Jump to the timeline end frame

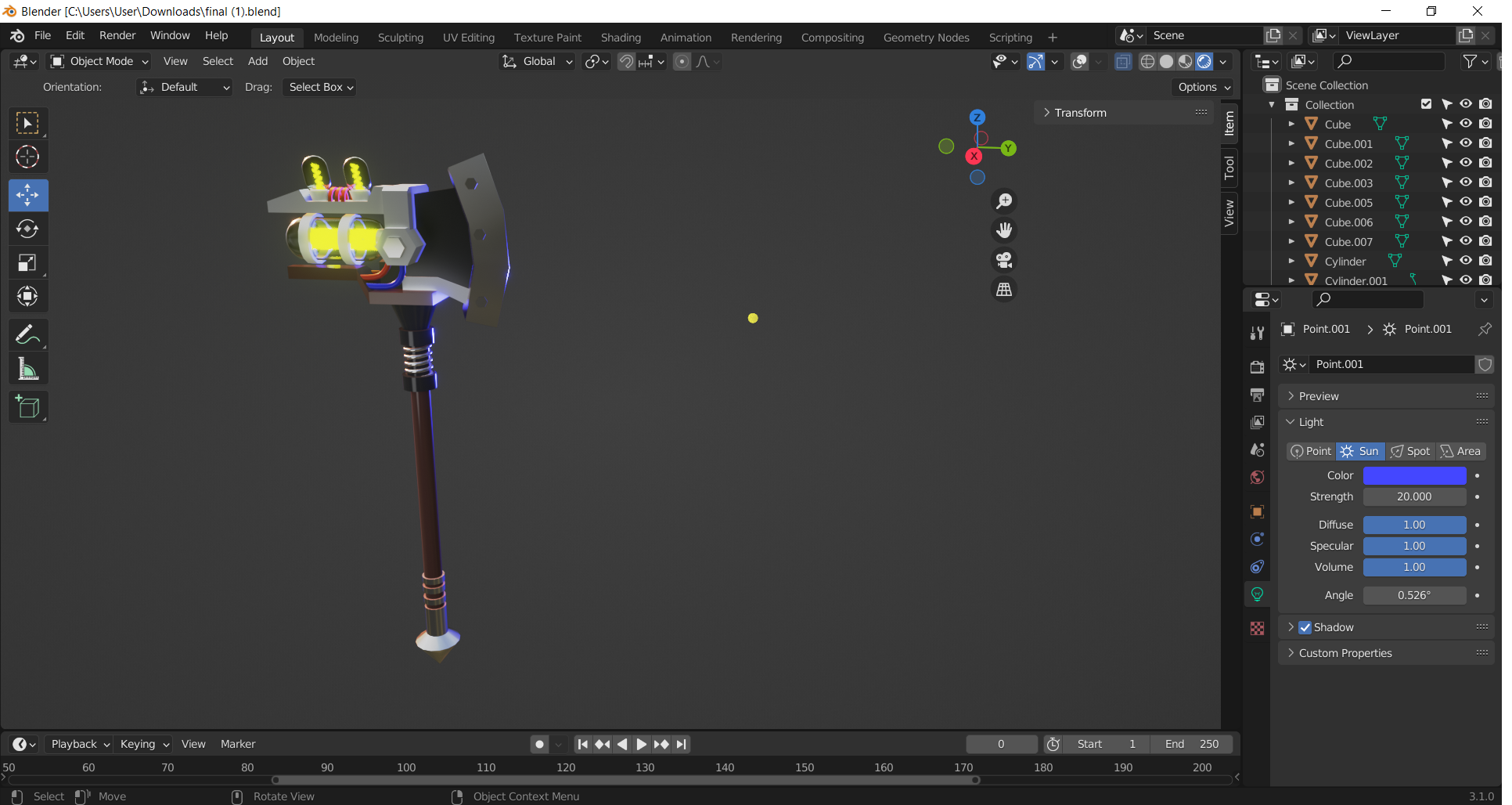click(x=682, y=744)
